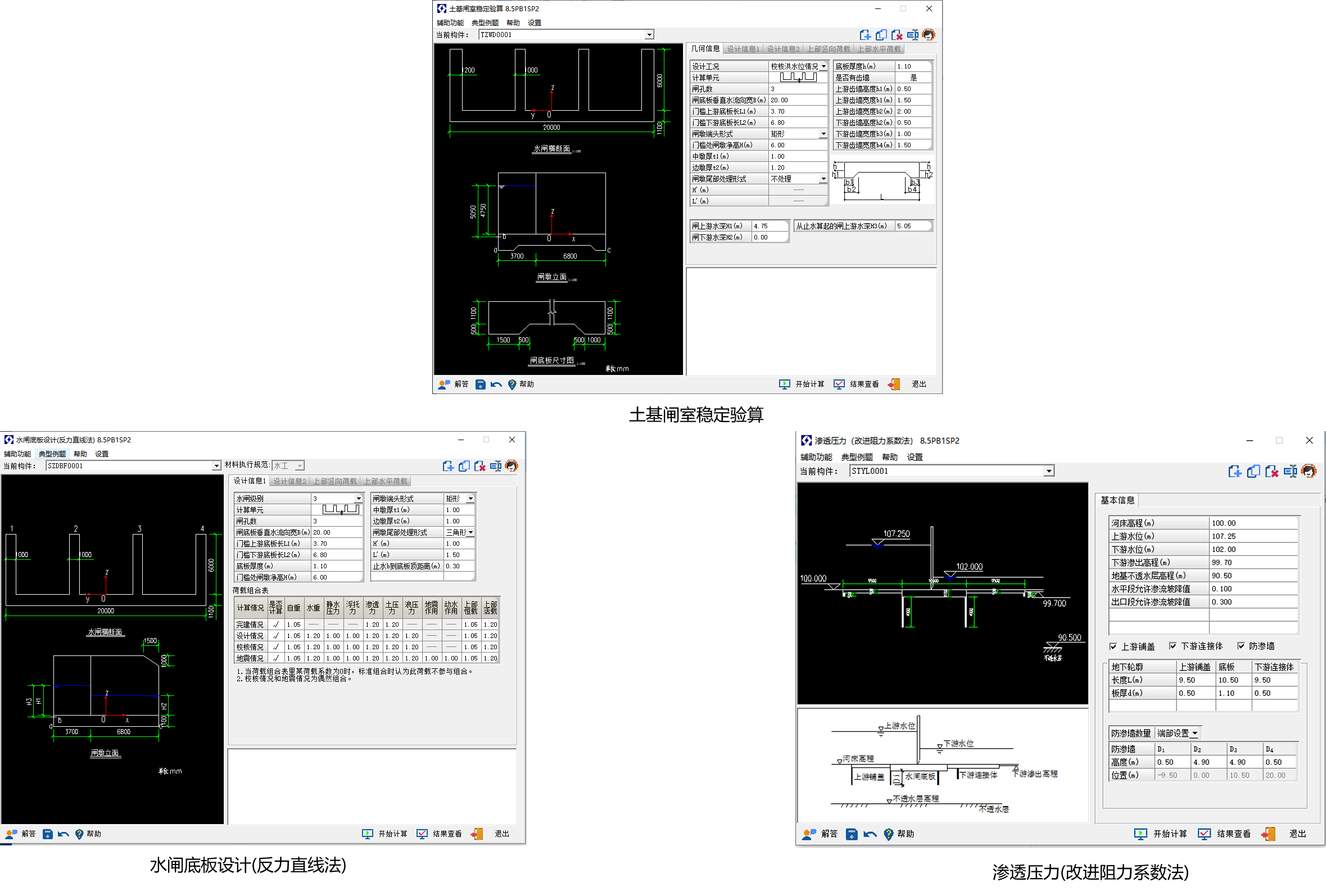Open 防渗墙数量 dropdown showing 端部设置

tap(1194, 734)
